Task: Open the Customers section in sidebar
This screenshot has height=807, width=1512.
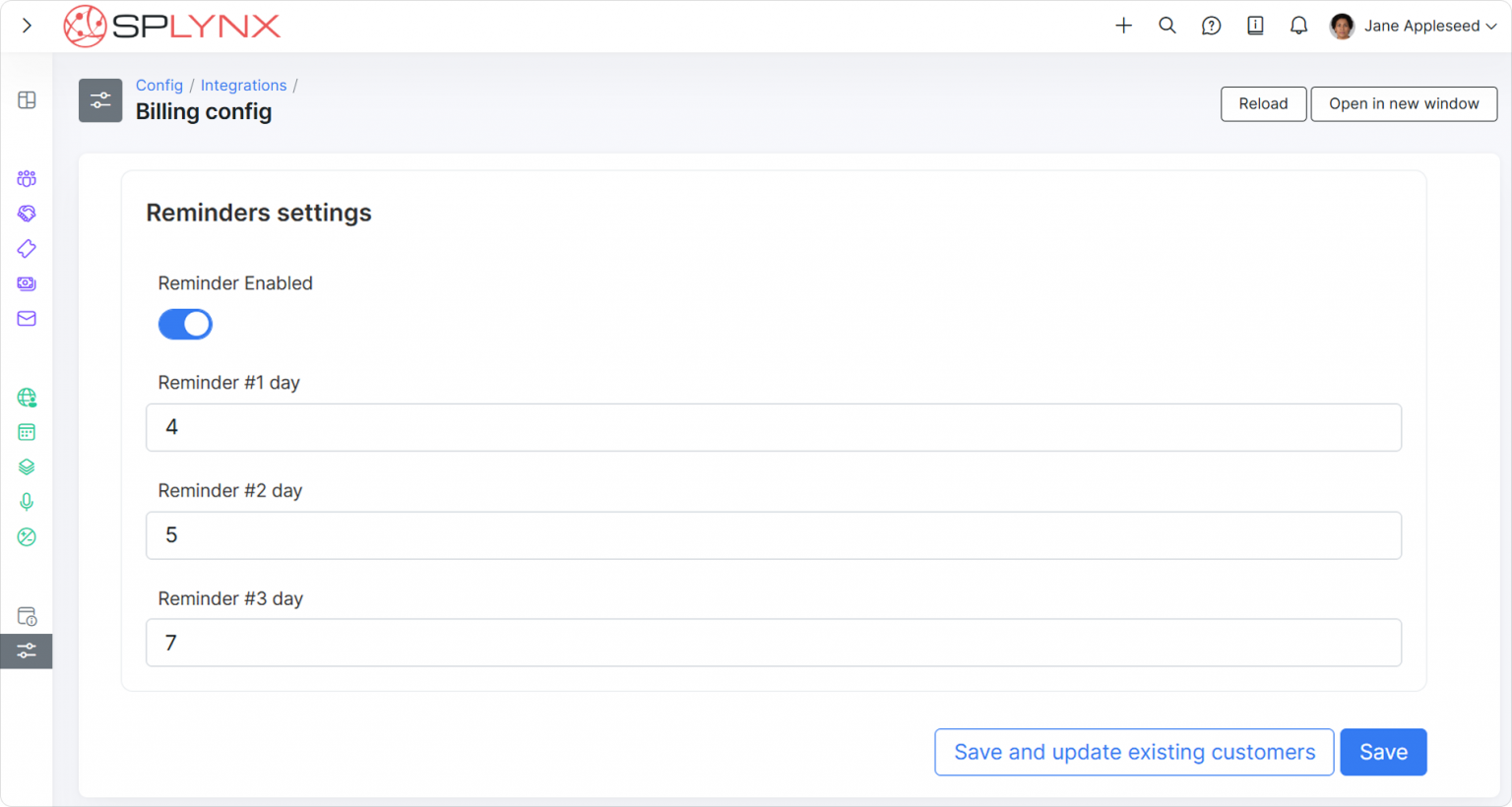Action: click(x=26, y=178)
